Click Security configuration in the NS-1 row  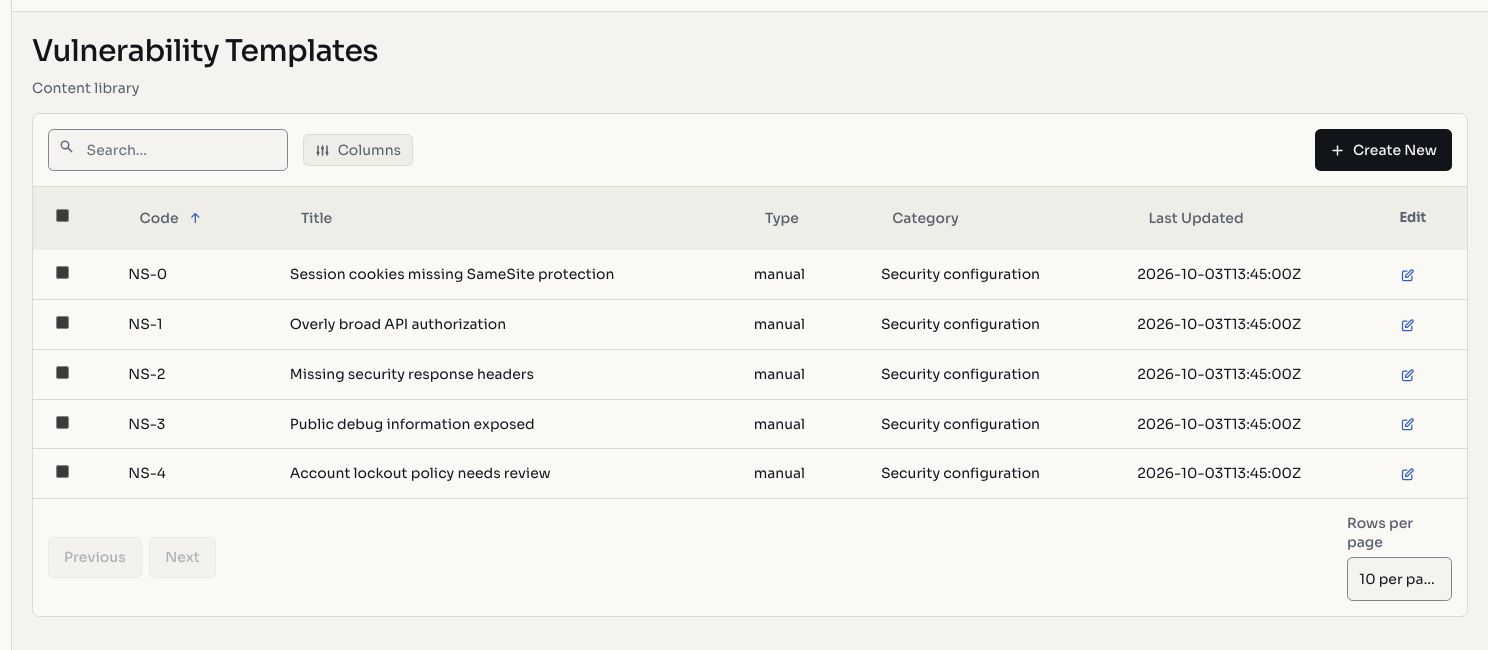pos(960,324)
